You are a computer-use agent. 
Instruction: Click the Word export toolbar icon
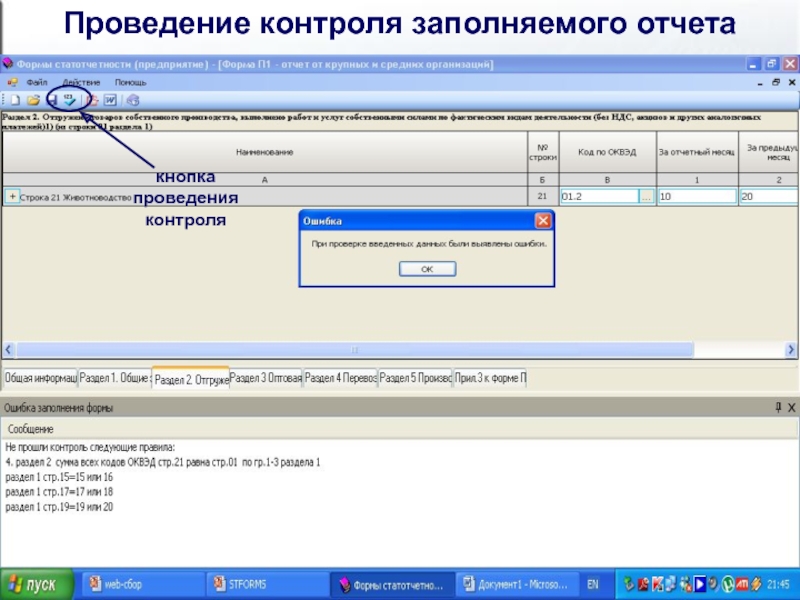(x=110, y=100)
